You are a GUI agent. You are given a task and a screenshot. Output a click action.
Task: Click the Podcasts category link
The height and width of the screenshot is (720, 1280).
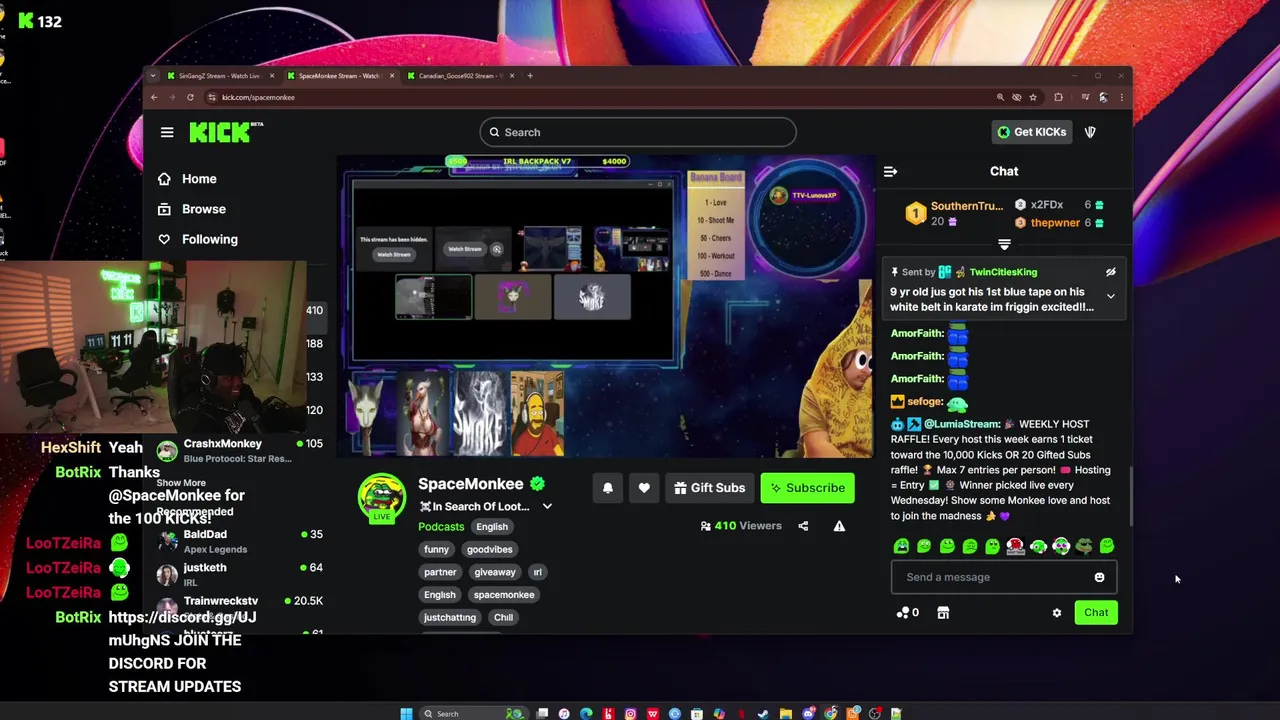[x=441, y=527]
